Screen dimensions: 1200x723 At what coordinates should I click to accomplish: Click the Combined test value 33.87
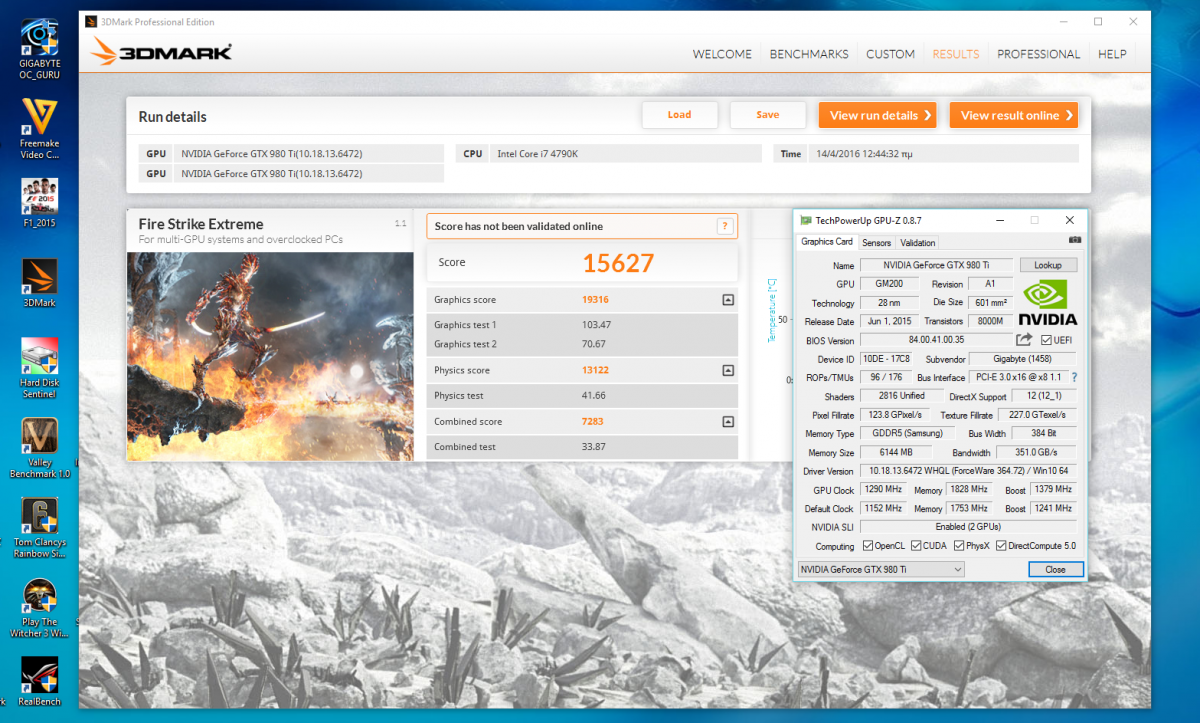tap(594, 447)
